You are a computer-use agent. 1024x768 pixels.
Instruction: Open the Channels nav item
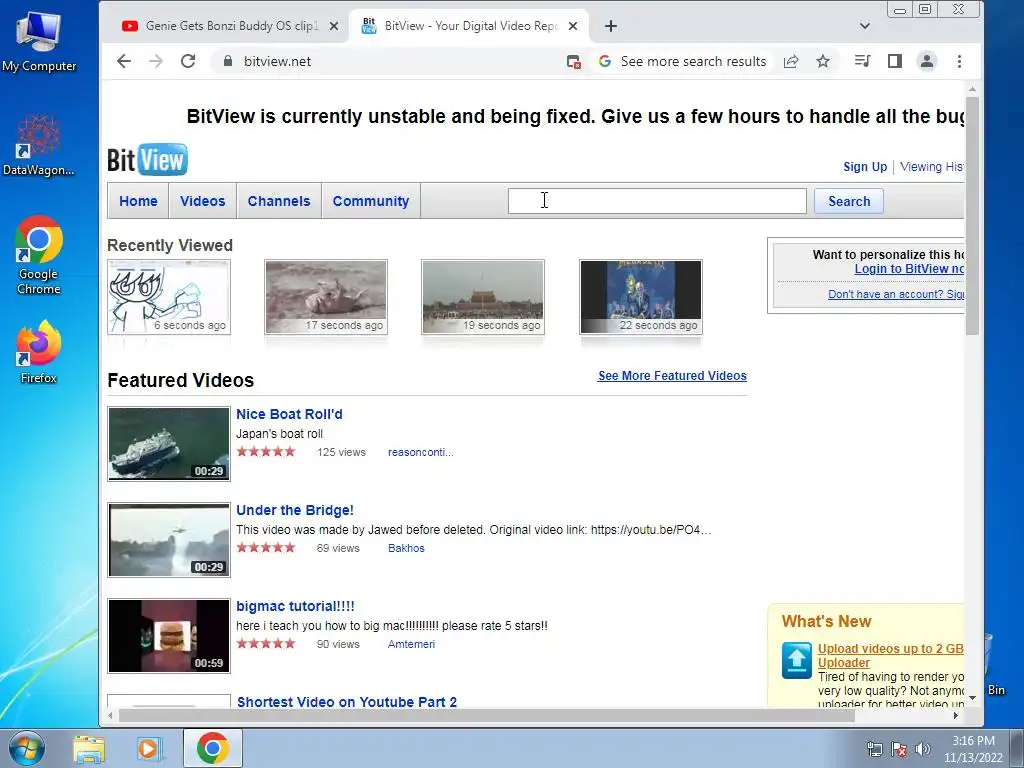[x=279, y=201]
